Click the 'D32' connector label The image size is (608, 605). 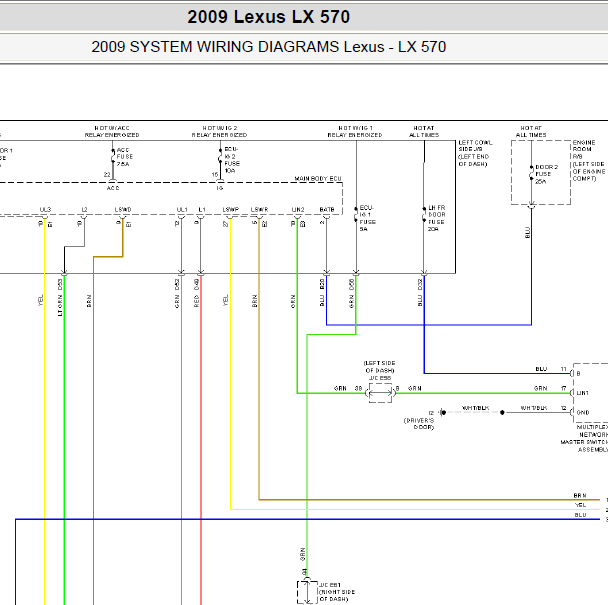(420, 284)
